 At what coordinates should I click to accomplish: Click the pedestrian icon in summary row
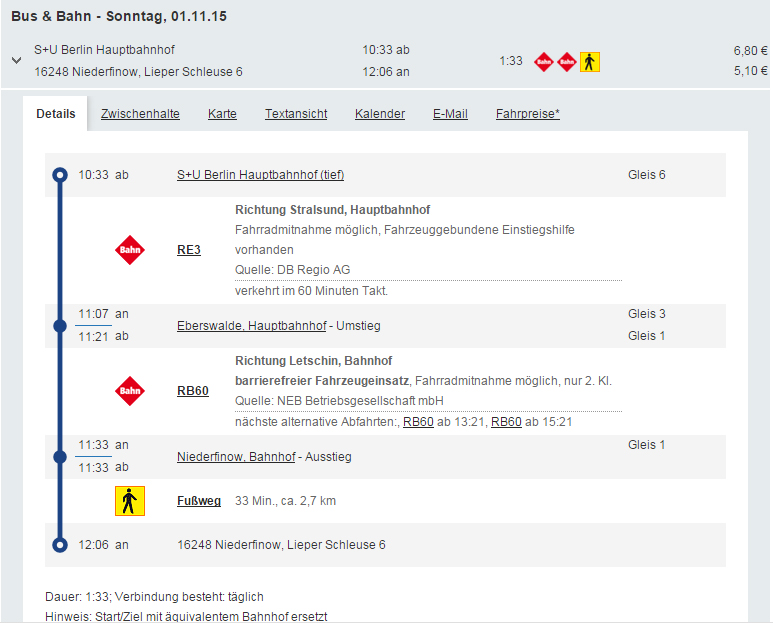point(590,62)
